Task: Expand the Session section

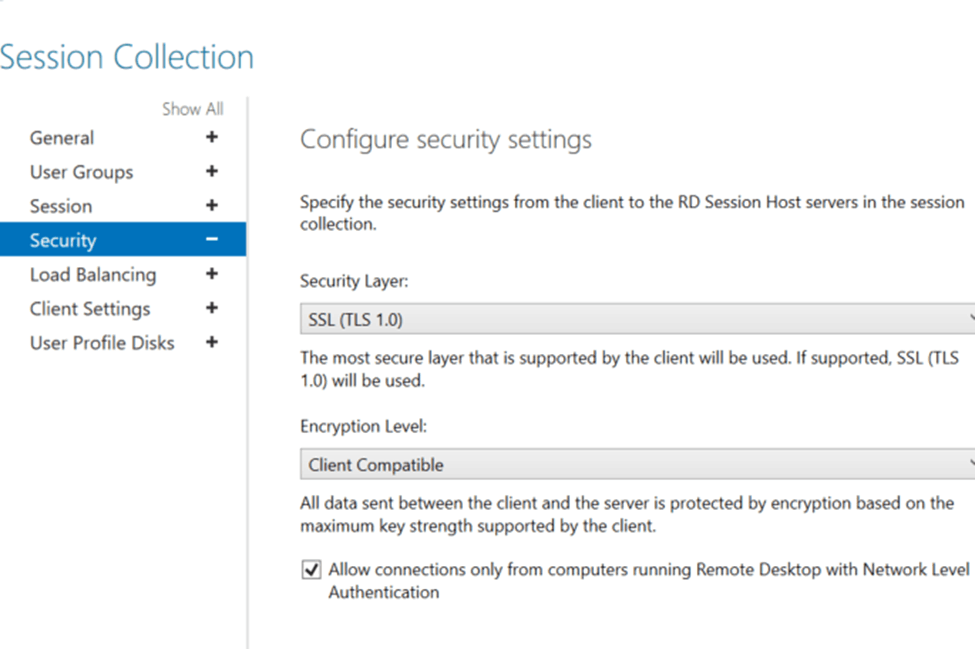Action: point(211,206)
